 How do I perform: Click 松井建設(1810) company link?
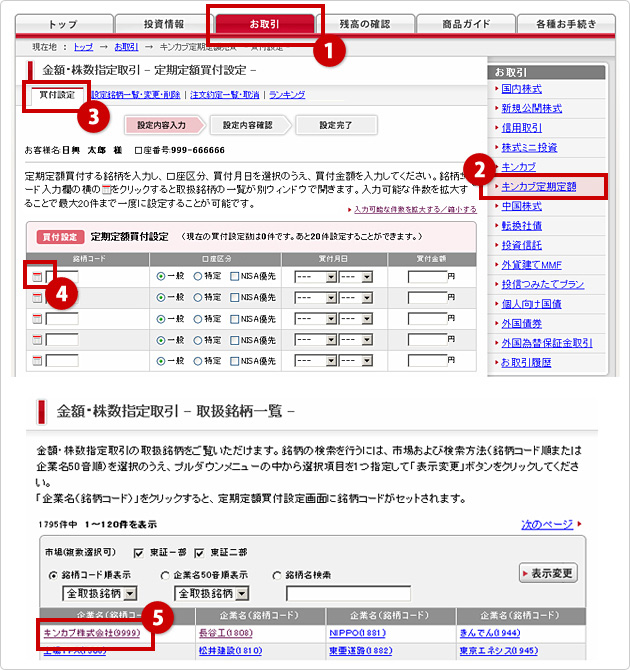click(x=230, y=651)
